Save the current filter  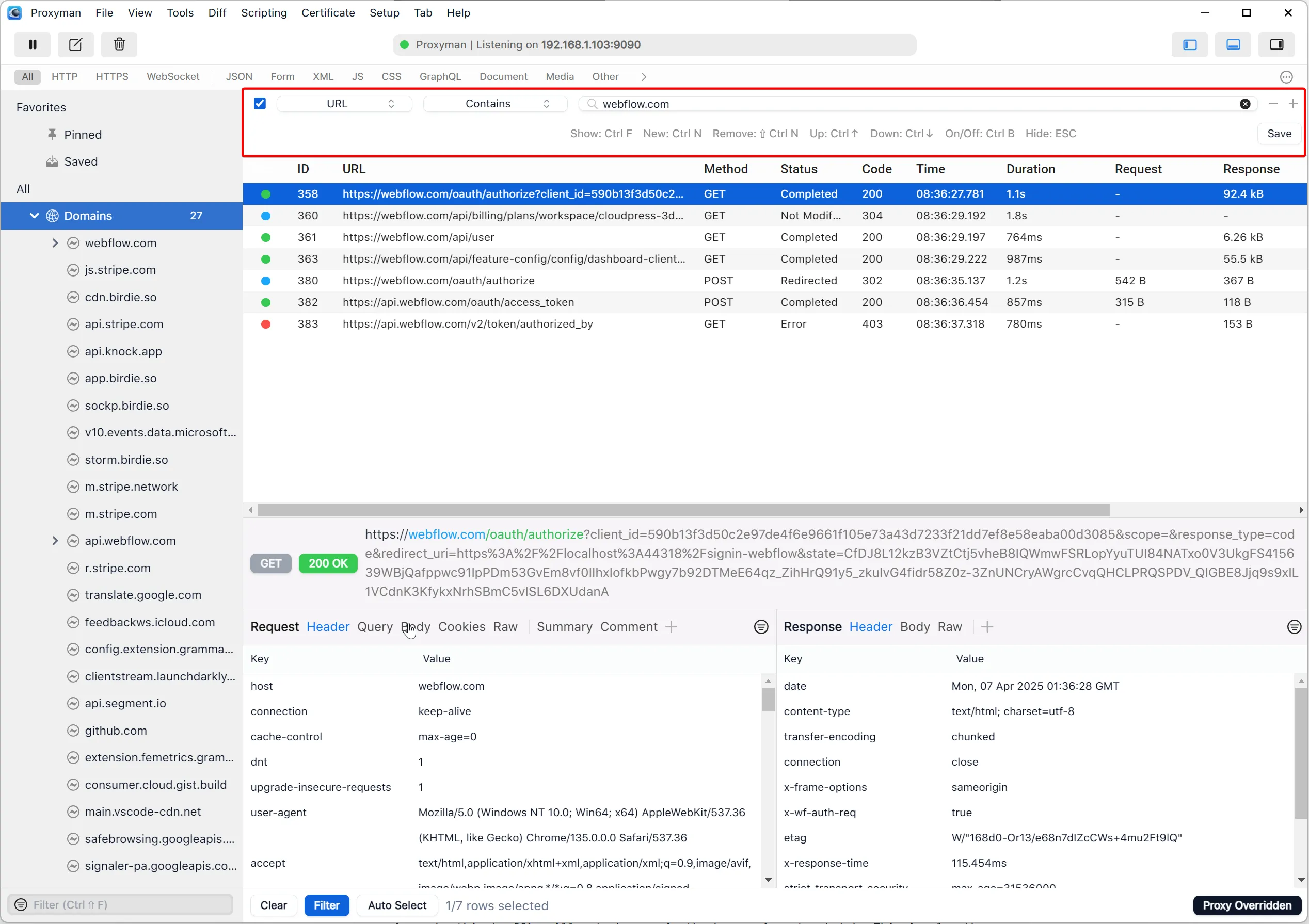(x=1279, y=133)
